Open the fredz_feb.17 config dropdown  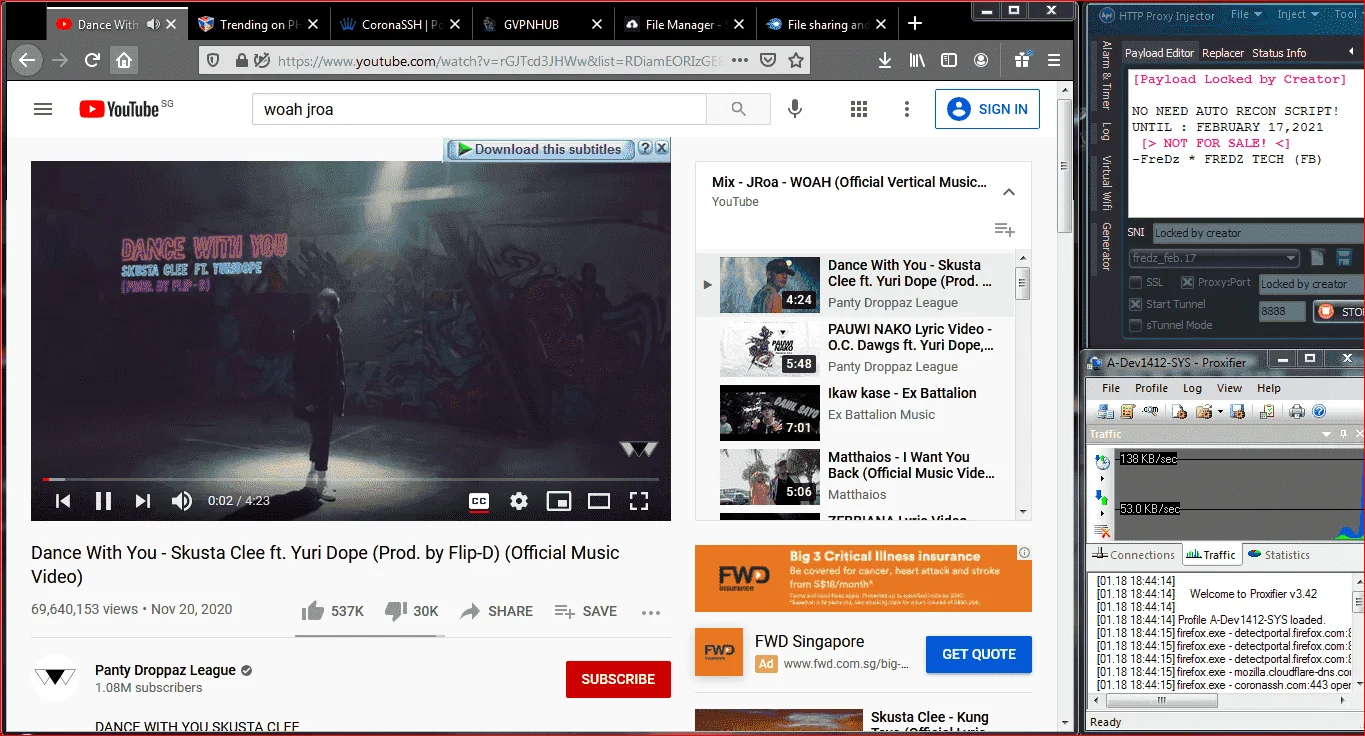pos(1214,258)
